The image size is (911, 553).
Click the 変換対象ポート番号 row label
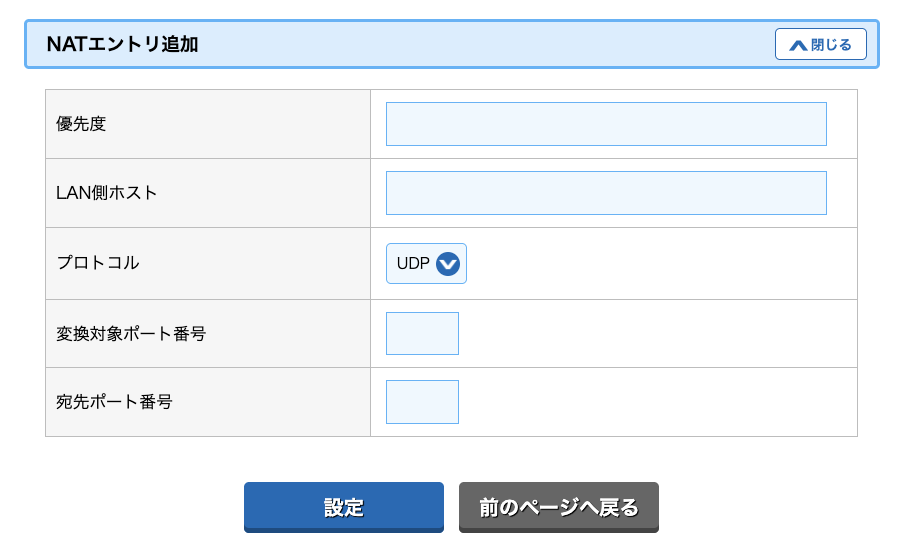click(131, 333)
